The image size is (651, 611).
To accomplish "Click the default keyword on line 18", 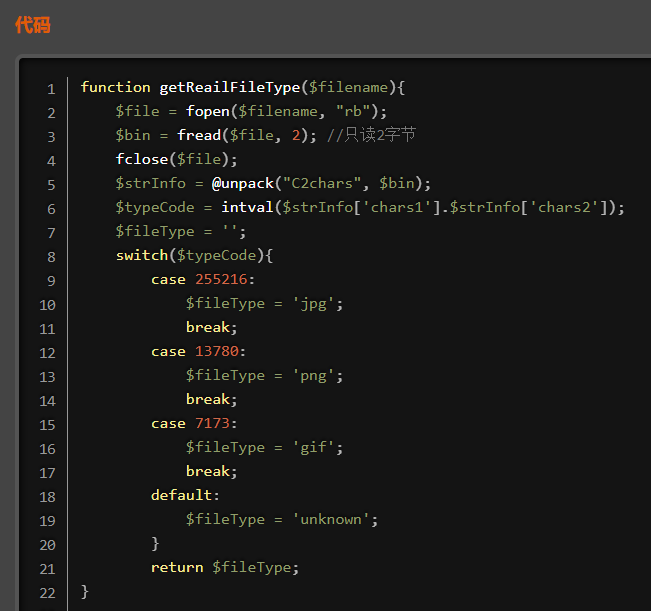I will pyautogui.click(x=181, y=495).
